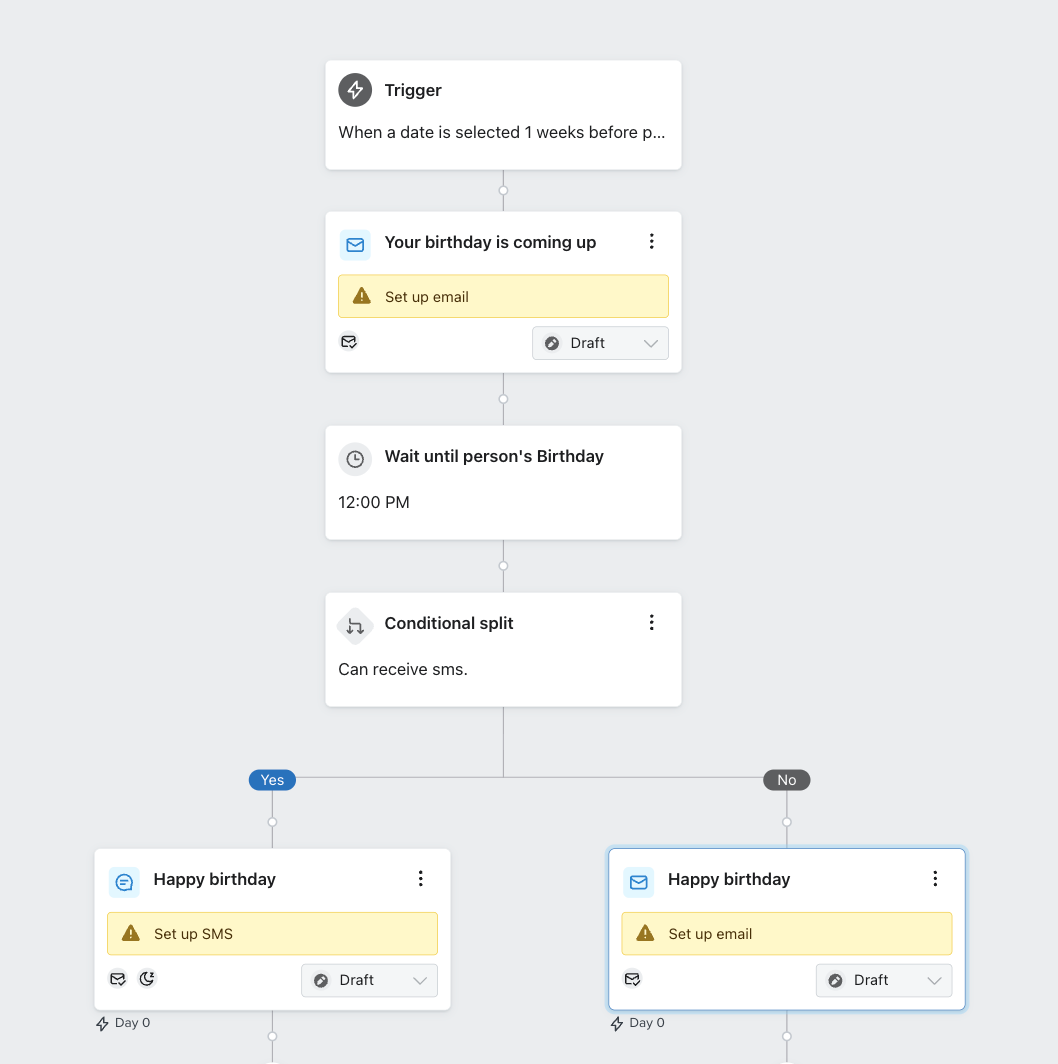
Task: Open the three-dot menu on the SMS Happy birthday card
Action: 421,878
